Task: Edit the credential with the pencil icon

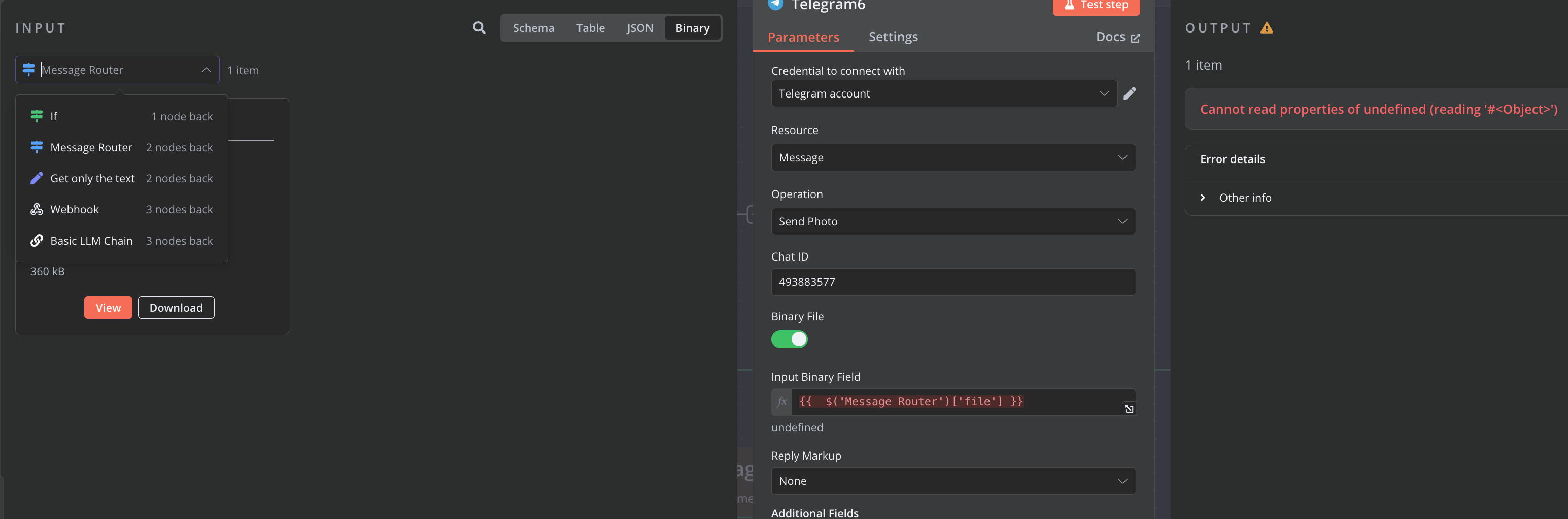Action: pyautogui.click(x=1130, y=93)
